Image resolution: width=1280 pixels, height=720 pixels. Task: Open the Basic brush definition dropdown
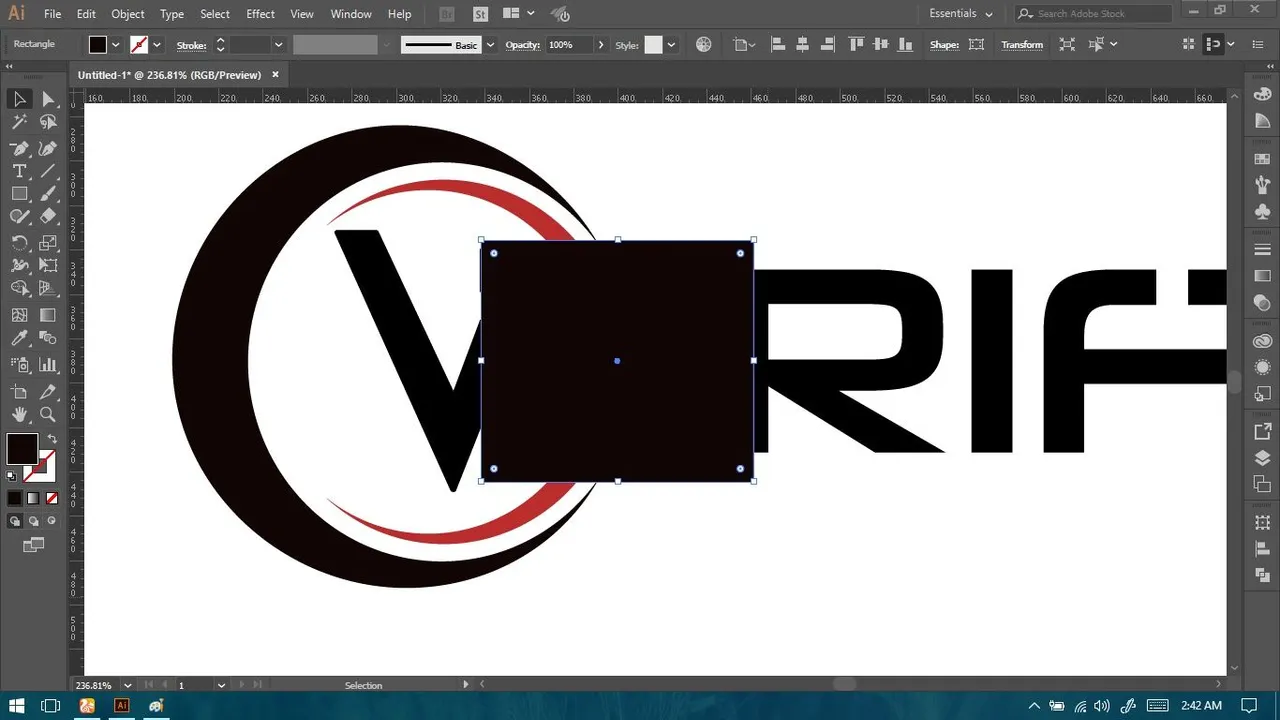pos(490,45)
